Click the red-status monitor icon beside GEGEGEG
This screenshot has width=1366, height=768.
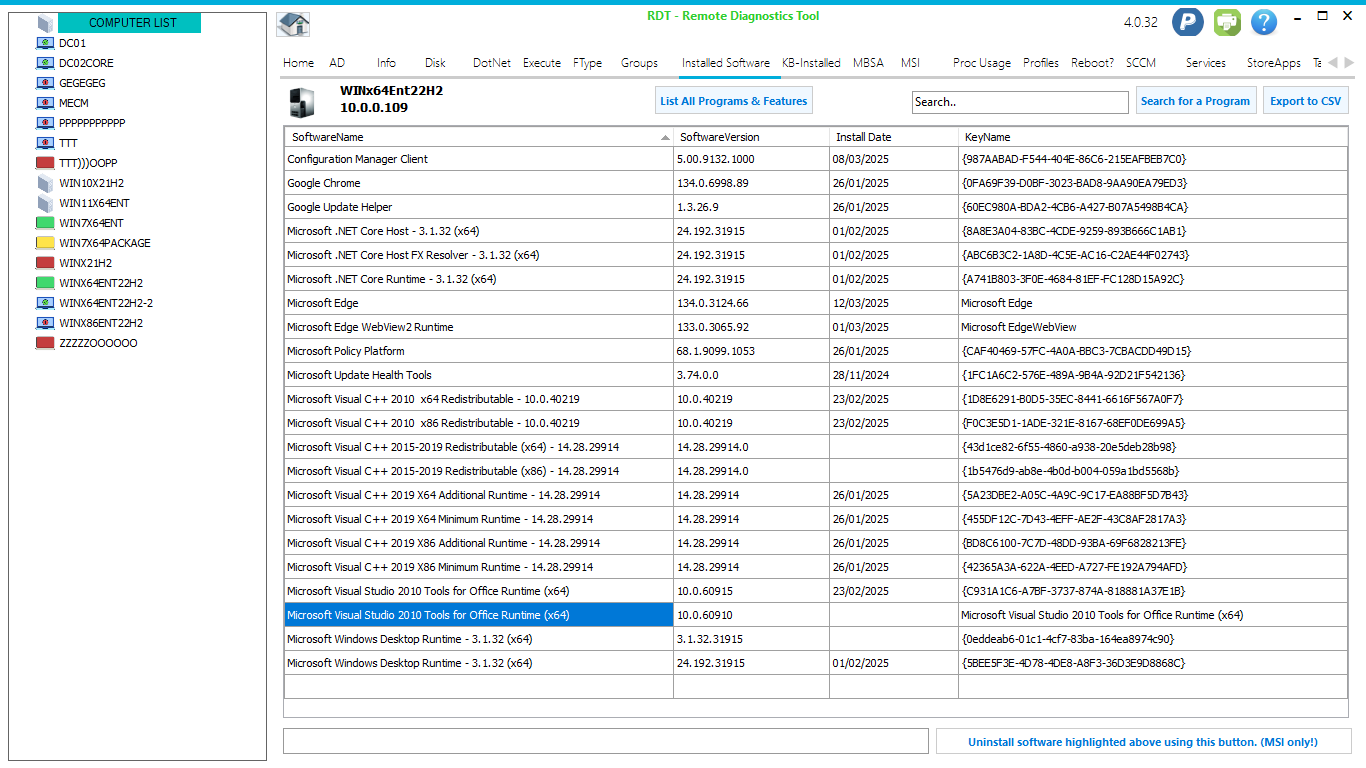pyautogui.click(x=45, y=83)
